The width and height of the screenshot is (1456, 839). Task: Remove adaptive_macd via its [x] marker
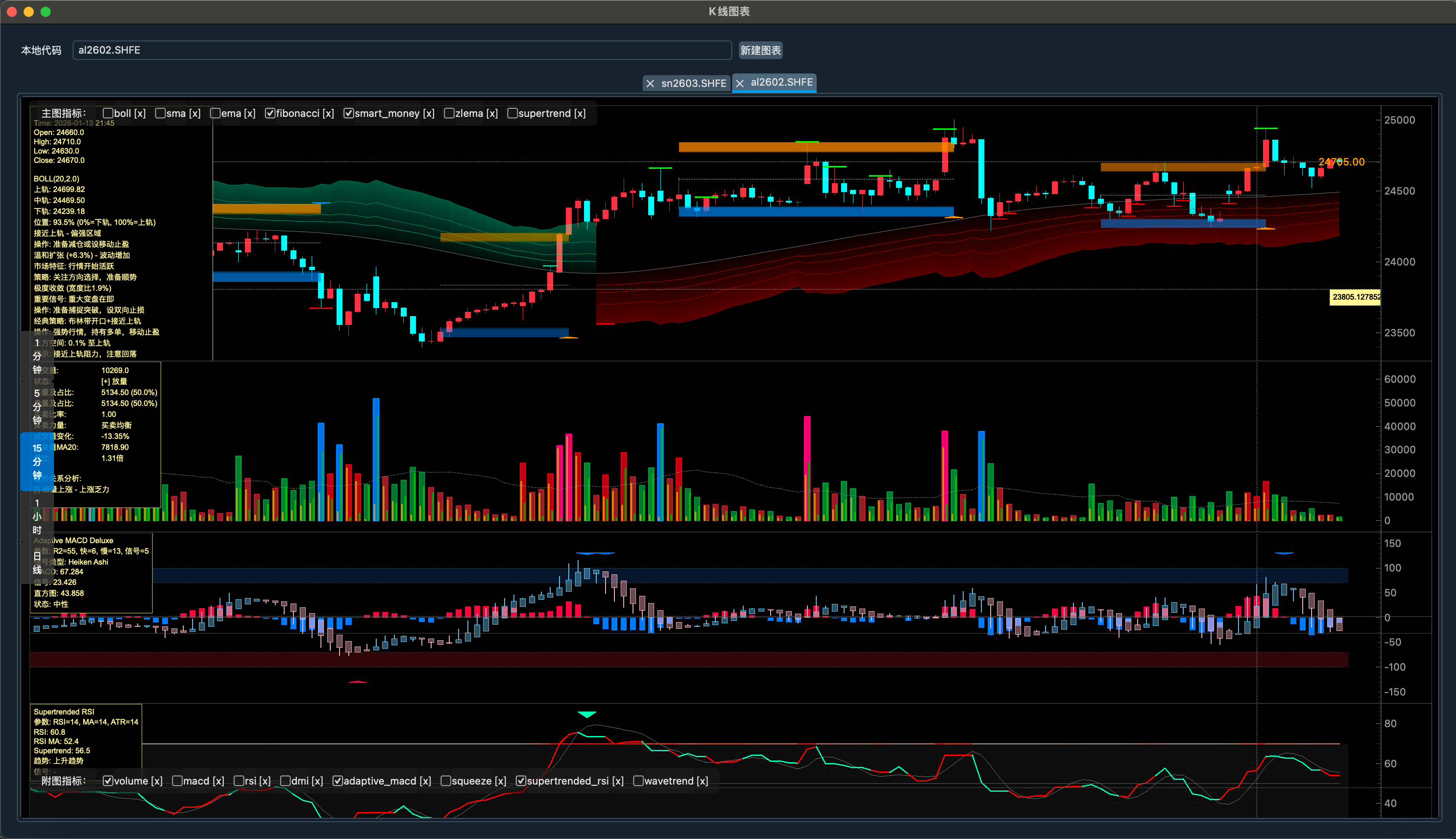[x=425, y=781]
